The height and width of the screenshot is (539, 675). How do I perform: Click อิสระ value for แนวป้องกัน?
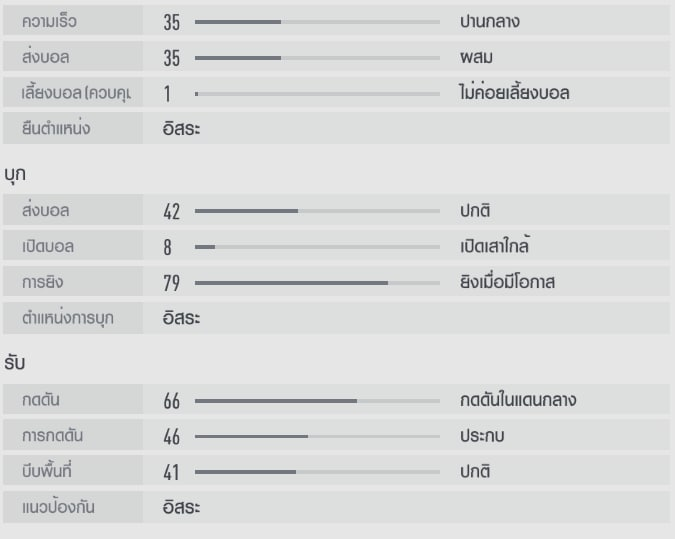coord(182,507)
